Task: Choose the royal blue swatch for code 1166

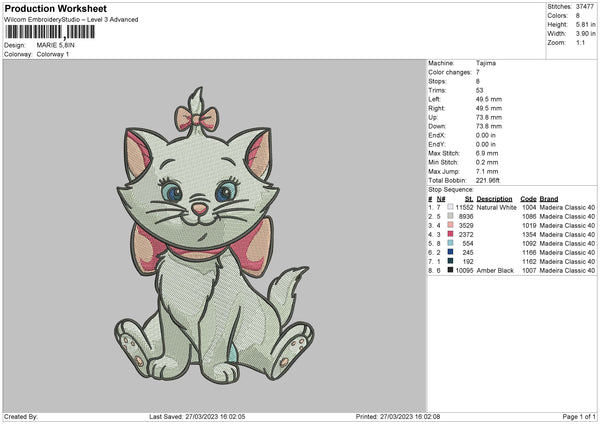Action: coord(450,252)
